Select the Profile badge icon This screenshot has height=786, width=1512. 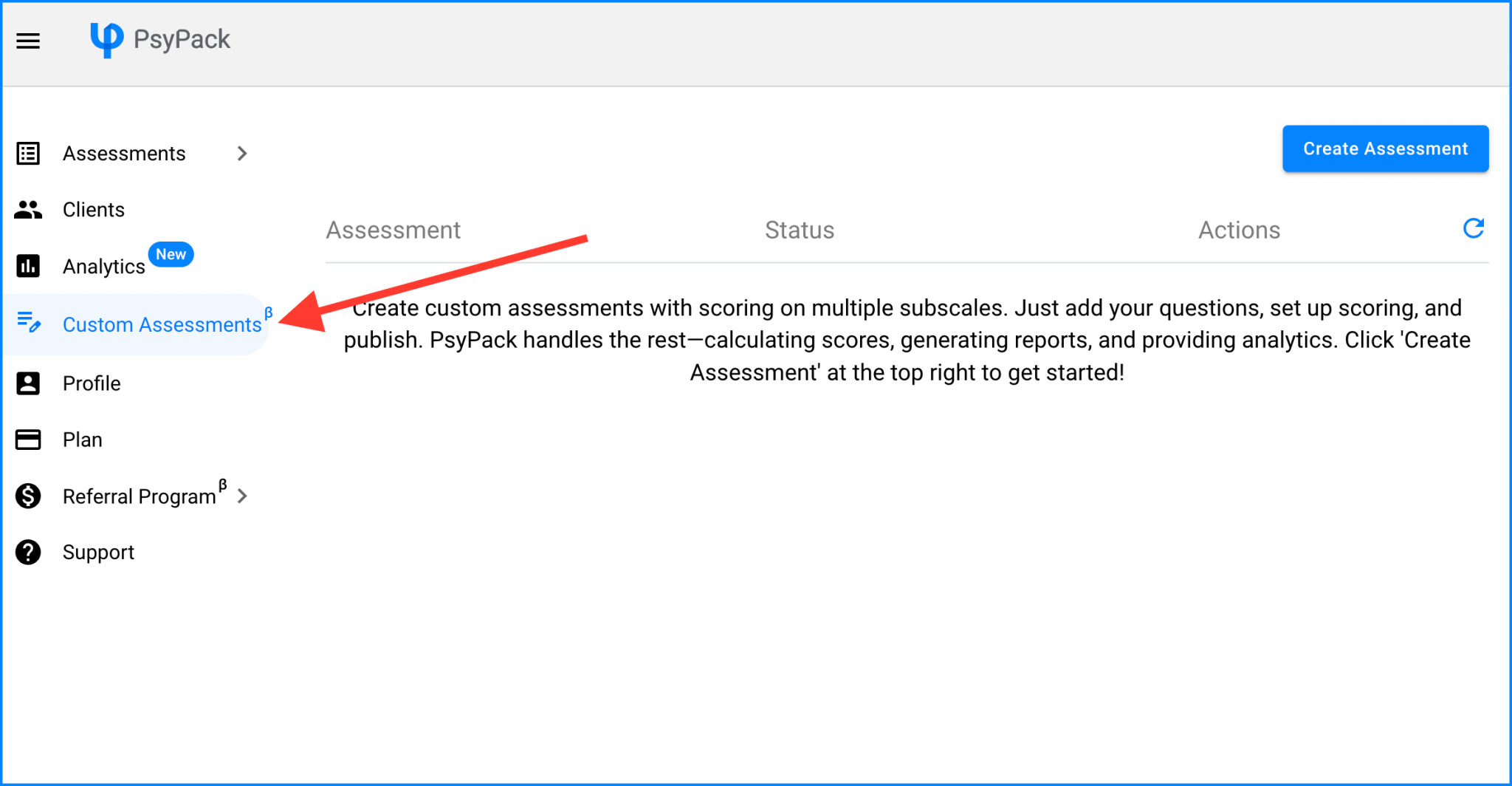pos(28,383)
